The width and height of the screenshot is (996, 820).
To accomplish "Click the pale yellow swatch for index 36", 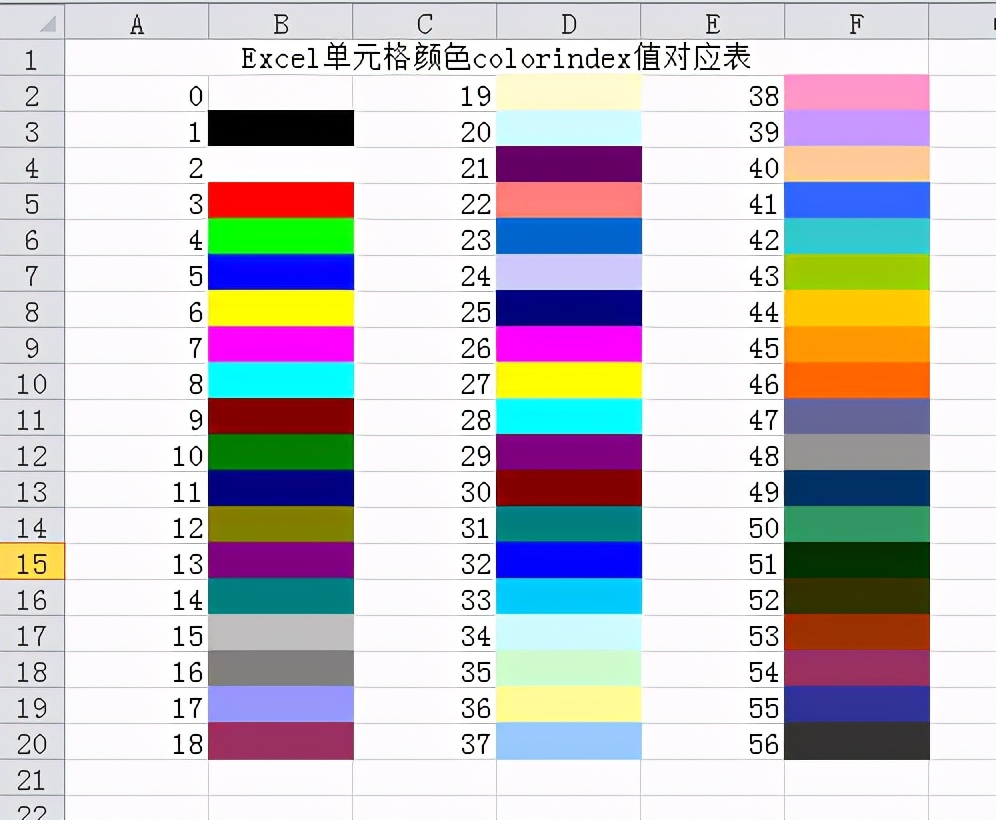I will [x=569, y=705].
